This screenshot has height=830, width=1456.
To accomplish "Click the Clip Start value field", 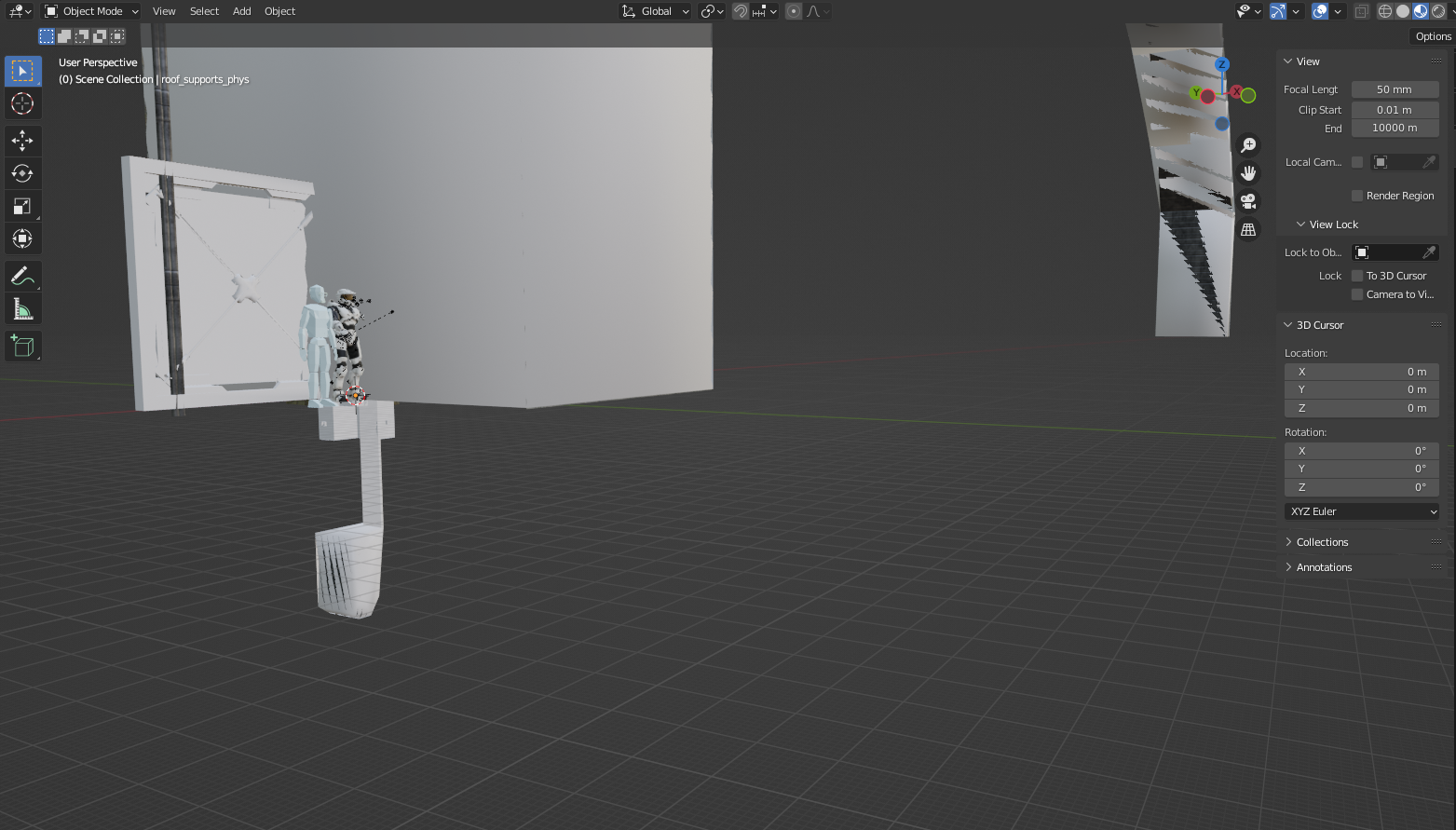I will click(1395, 110).
